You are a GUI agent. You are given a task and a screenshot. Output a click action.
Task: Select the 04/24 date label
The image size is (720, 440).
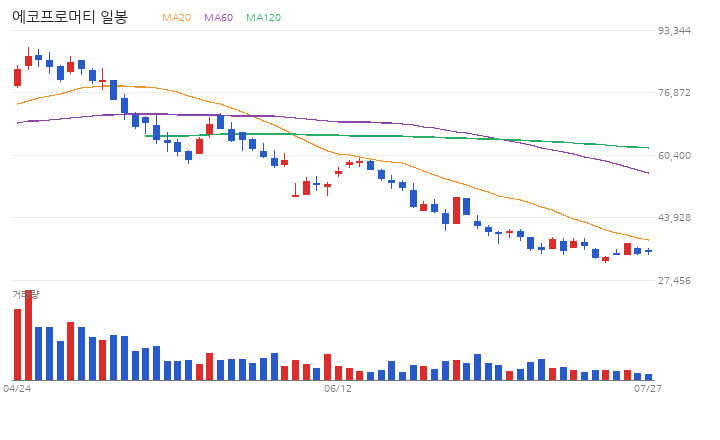(x=17, y=389)
